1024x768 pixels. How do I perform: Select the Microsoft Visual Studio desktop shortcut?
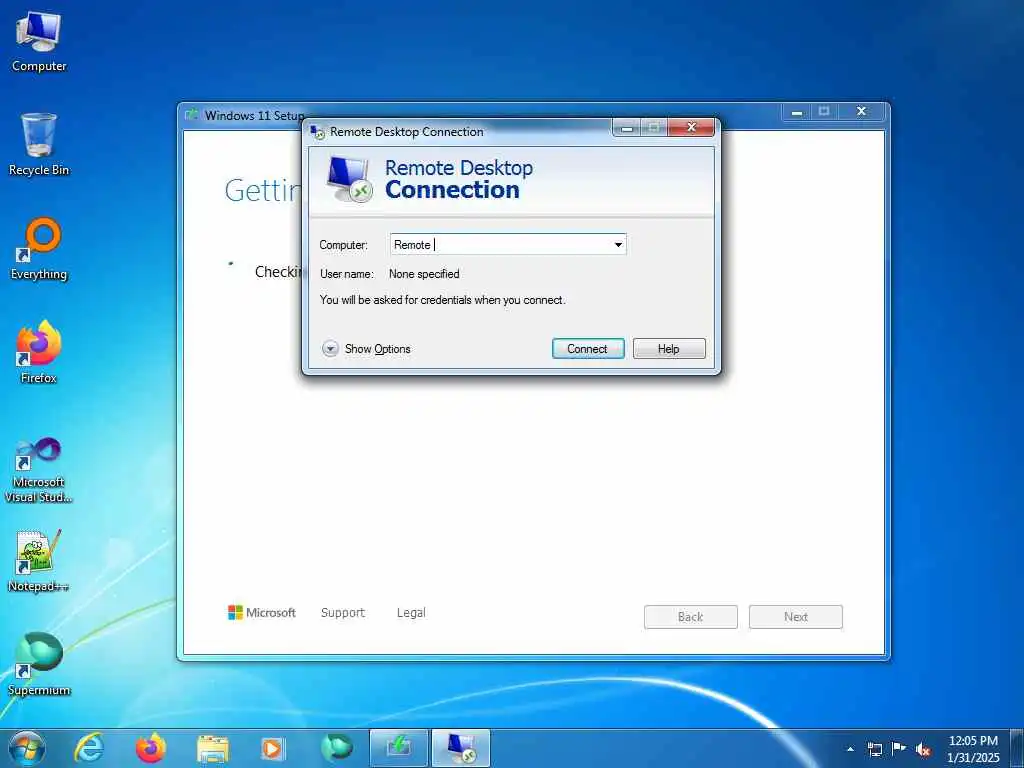[39, 471]
